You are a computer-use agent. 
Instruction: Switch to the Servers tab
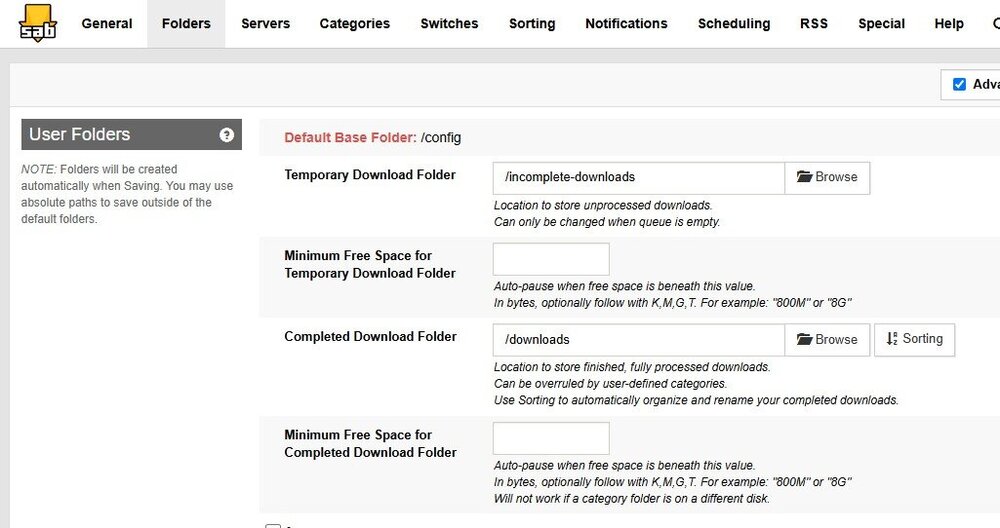265,24
